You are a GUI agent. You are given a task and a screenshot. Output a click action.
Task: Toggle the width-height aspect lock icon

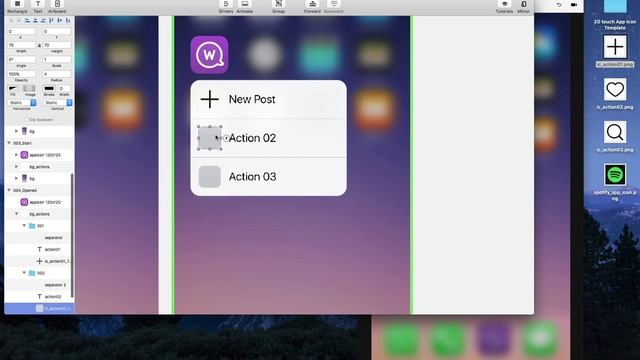(39, 45)
